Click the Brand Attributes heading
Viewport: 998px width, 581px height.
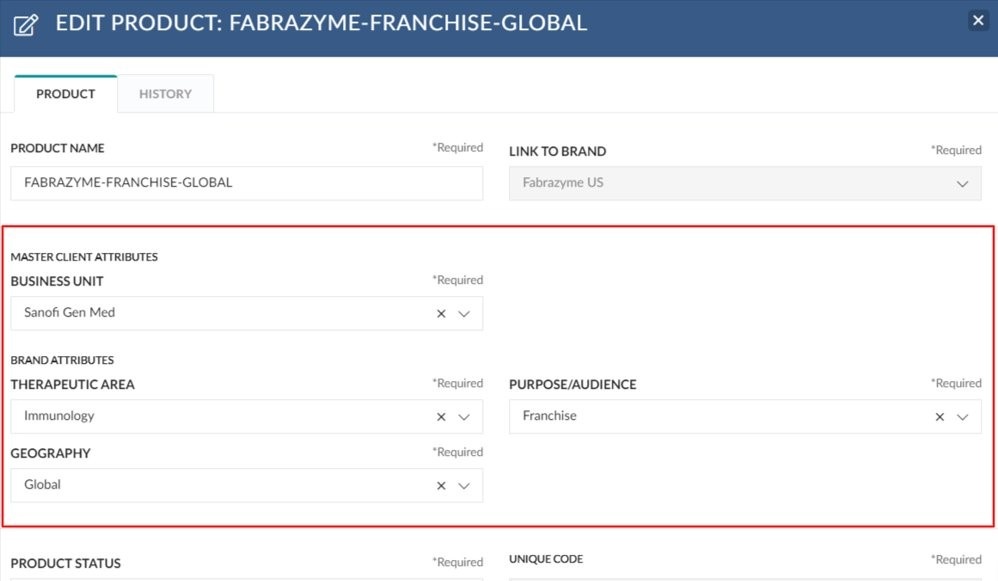tap(62, 360)
